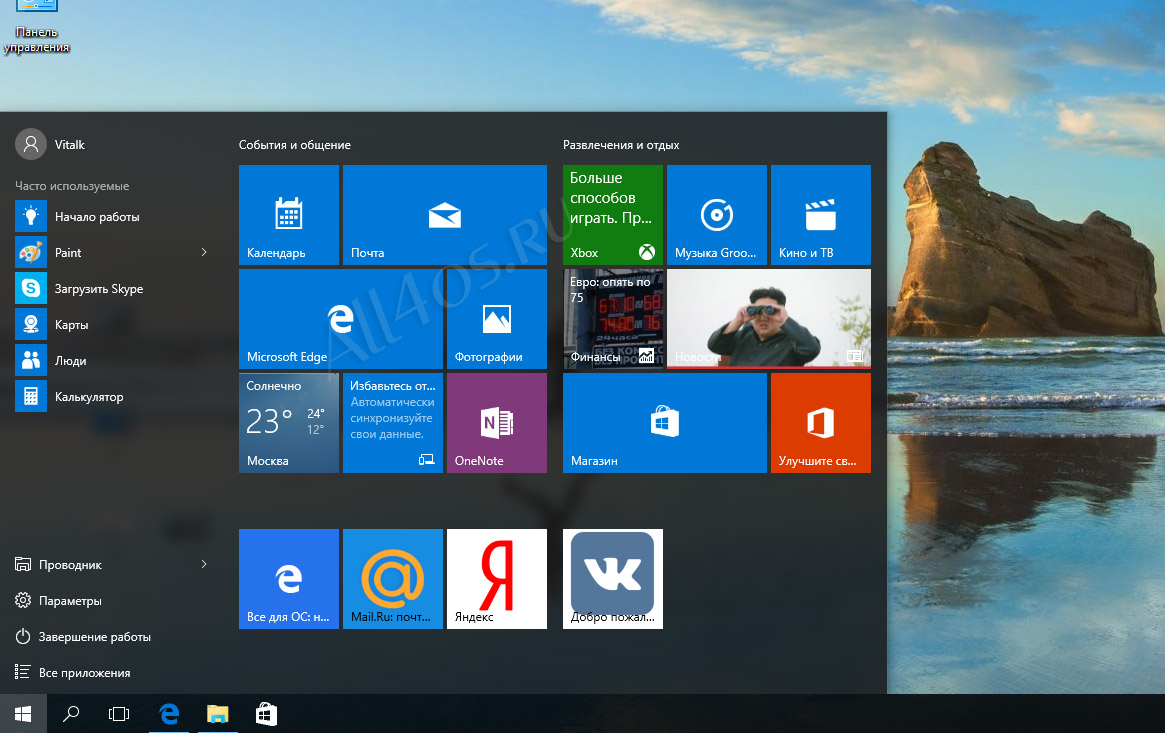Viewport: 1165px width, 733px height.
Task: Open the Все для ОС tile
Action: [x=288, y=579]
